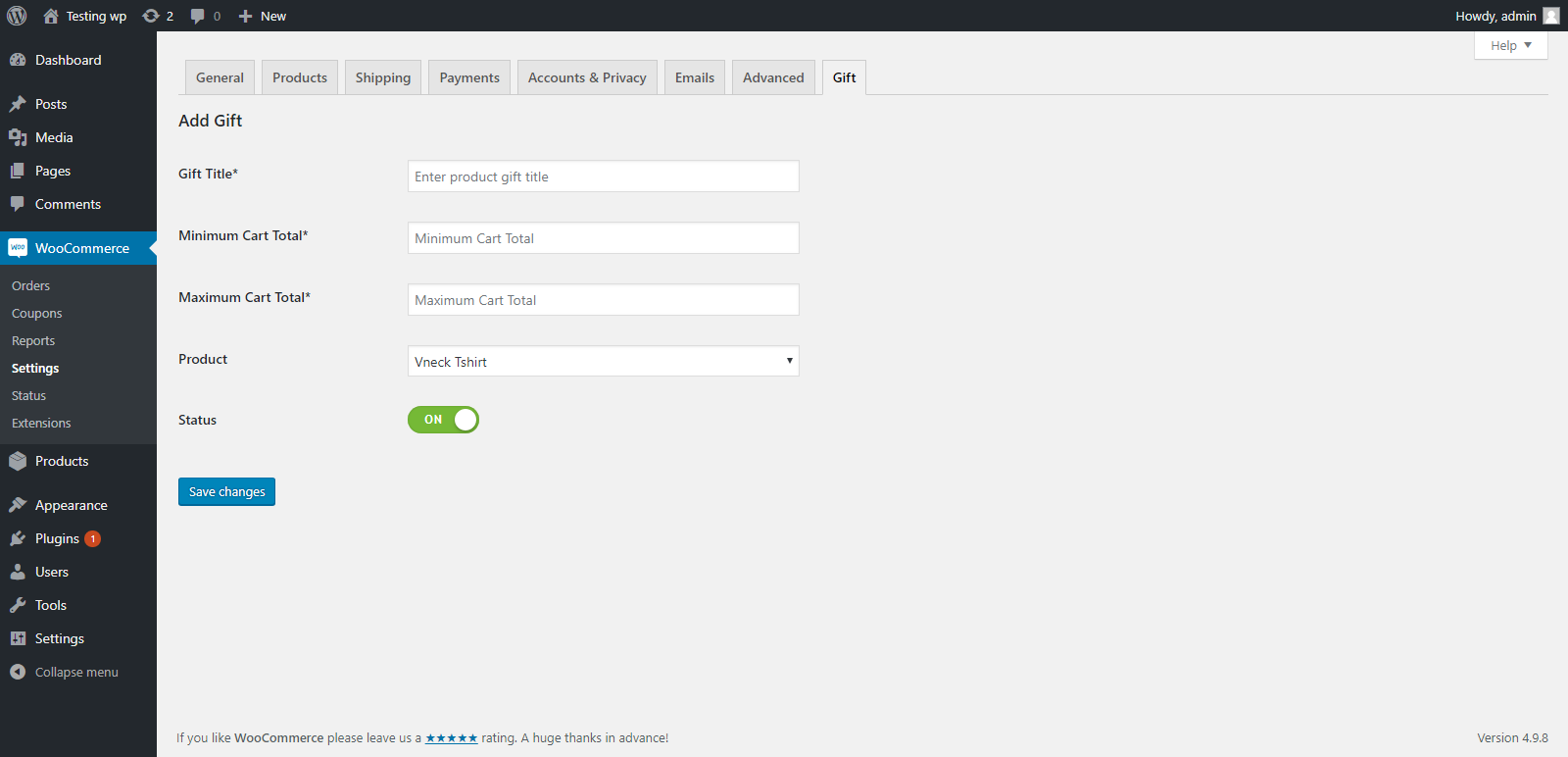Switch to the Products settings tab

300,77
